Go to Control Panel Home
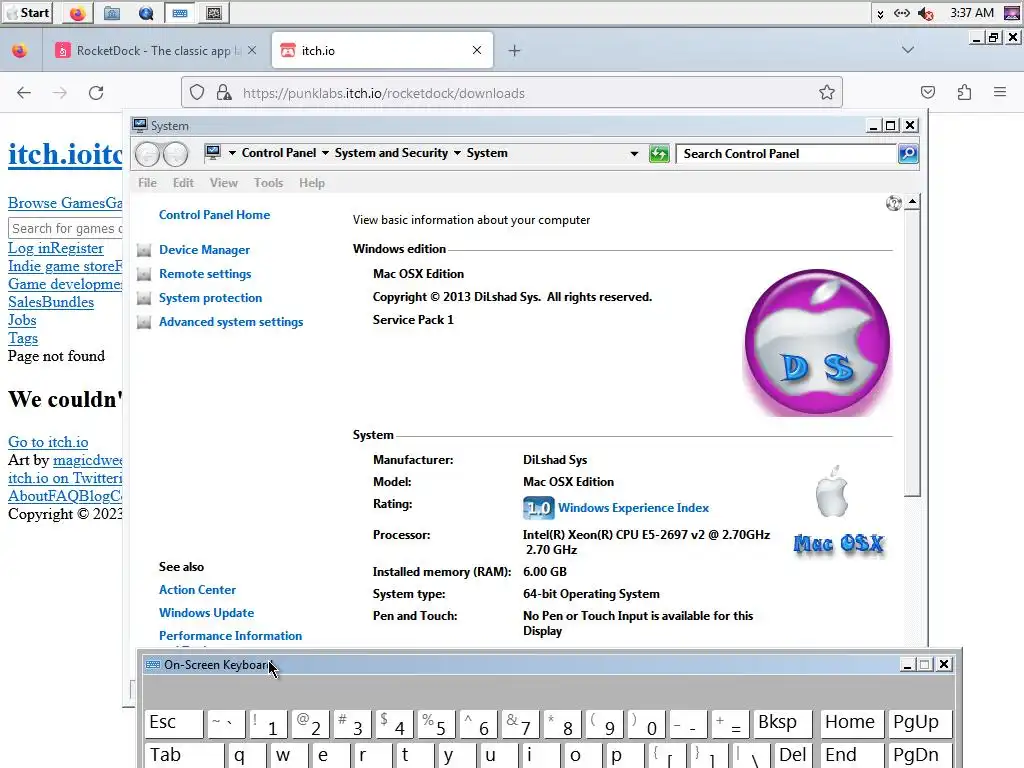Screen dimensions: 1024x768 click(214, 215)
